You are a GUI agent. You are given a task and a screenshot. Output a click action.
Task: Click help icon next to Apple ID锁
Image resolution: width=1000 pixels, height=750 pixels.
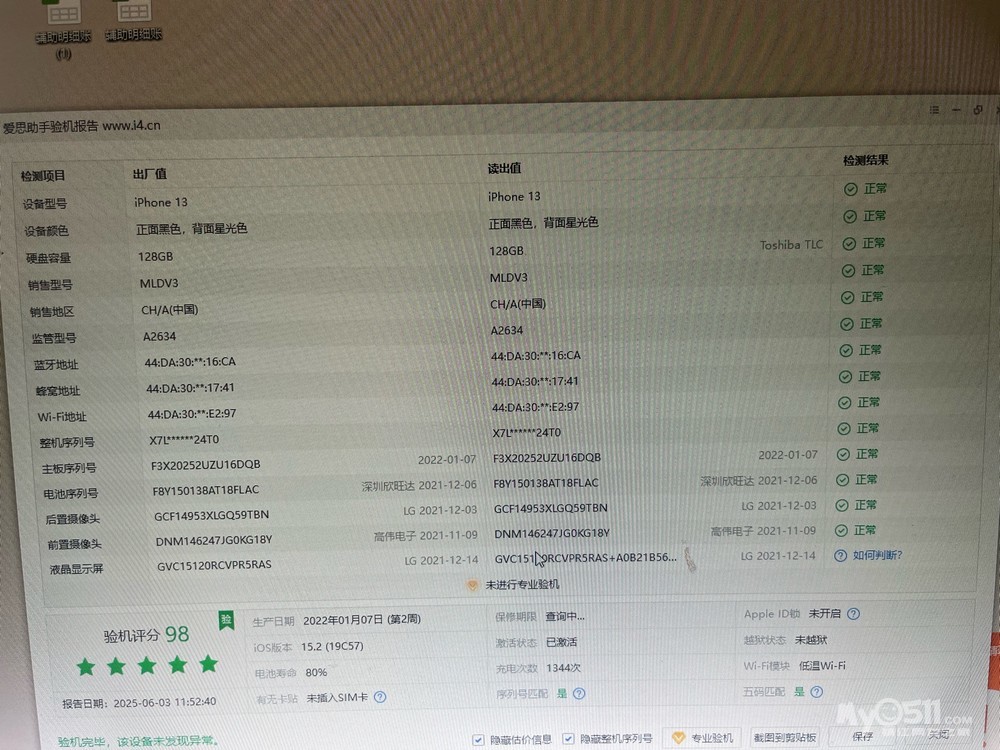coord(853,614)
